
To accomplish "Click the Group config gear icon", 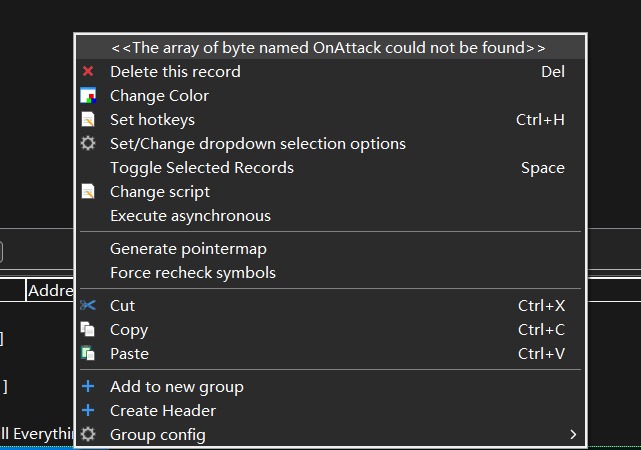I will (x=88, y=435).
